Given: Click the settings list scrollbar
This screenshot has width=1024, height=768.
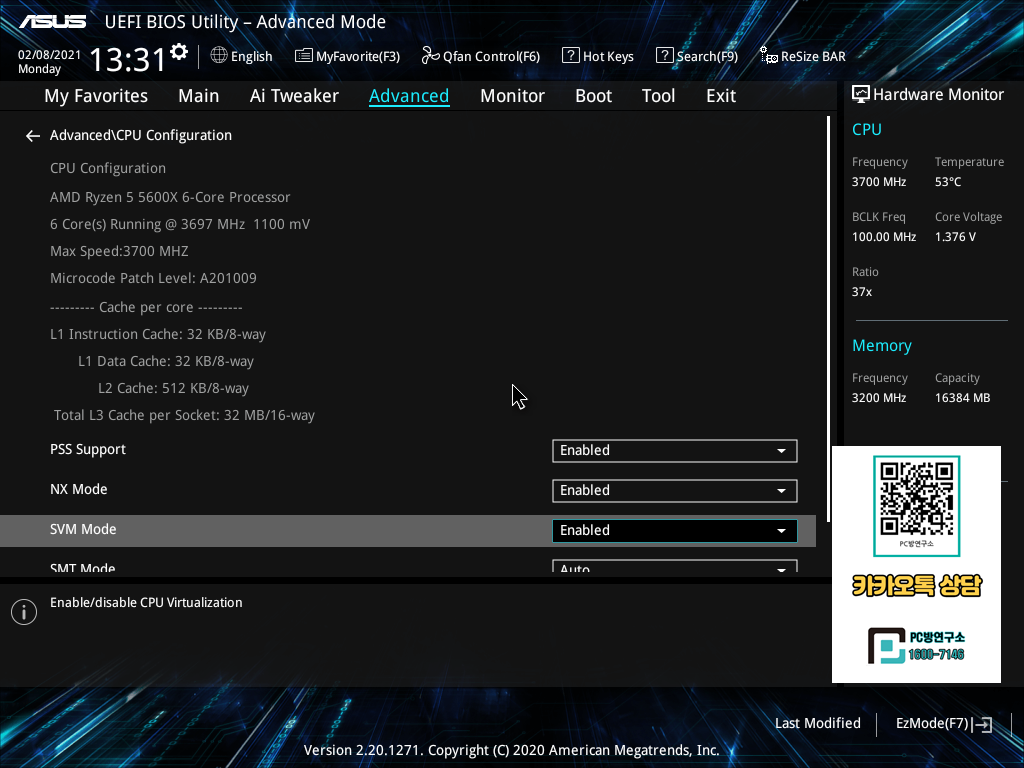Looking at the screenshot, I should 828,319.
